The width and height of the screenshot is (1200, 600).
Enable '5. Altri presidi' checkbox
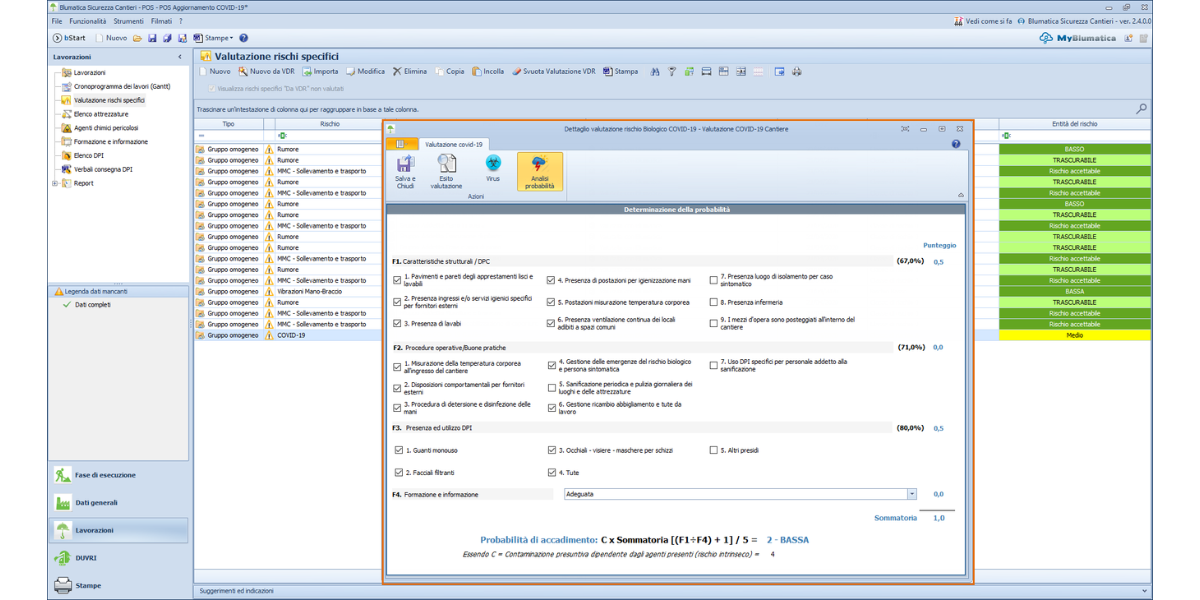tap(713, 450)
